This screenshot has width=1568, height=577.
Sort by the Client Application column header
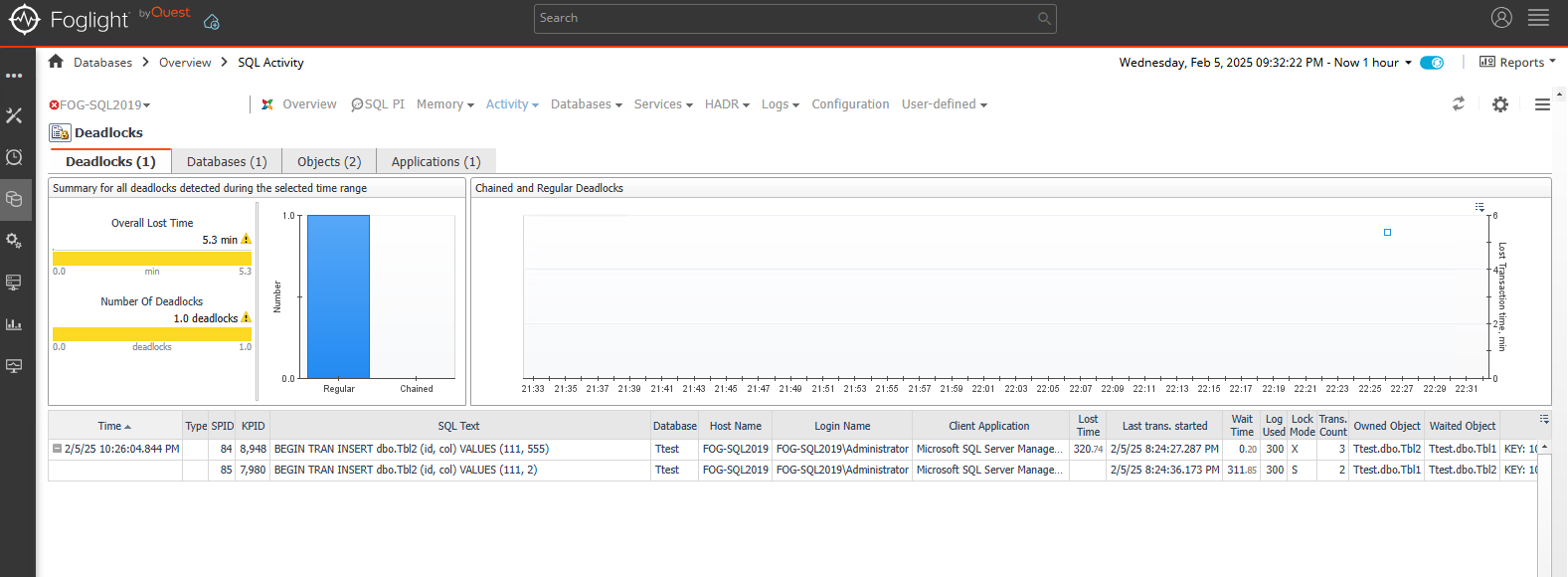[989, 426]
